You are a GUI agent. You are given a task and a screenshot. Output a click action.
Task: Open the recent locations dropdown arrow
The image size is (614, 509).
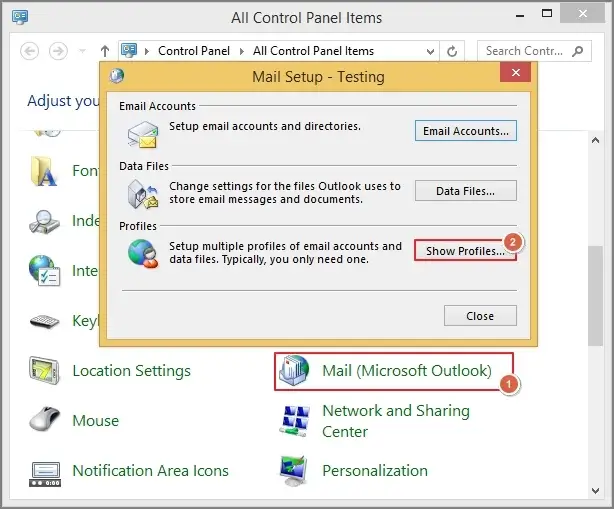tap(84, 51)
